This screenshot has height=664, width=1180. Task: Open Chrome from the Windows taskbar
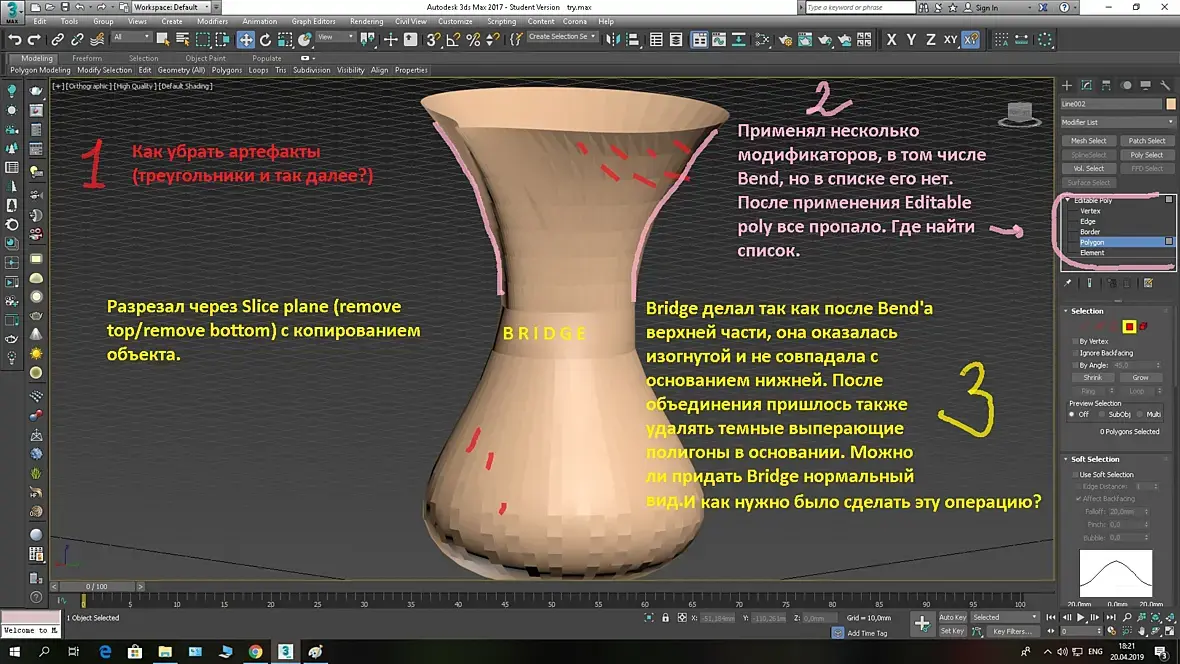tap(255, 651)
